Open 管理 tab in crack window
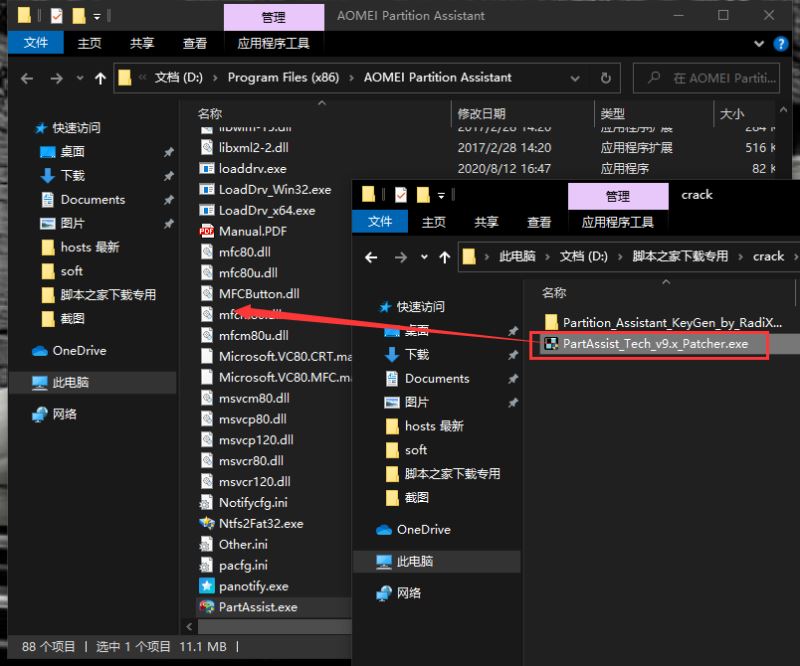The height and width of the screenshot is (666, 800). tap(618, 196)
